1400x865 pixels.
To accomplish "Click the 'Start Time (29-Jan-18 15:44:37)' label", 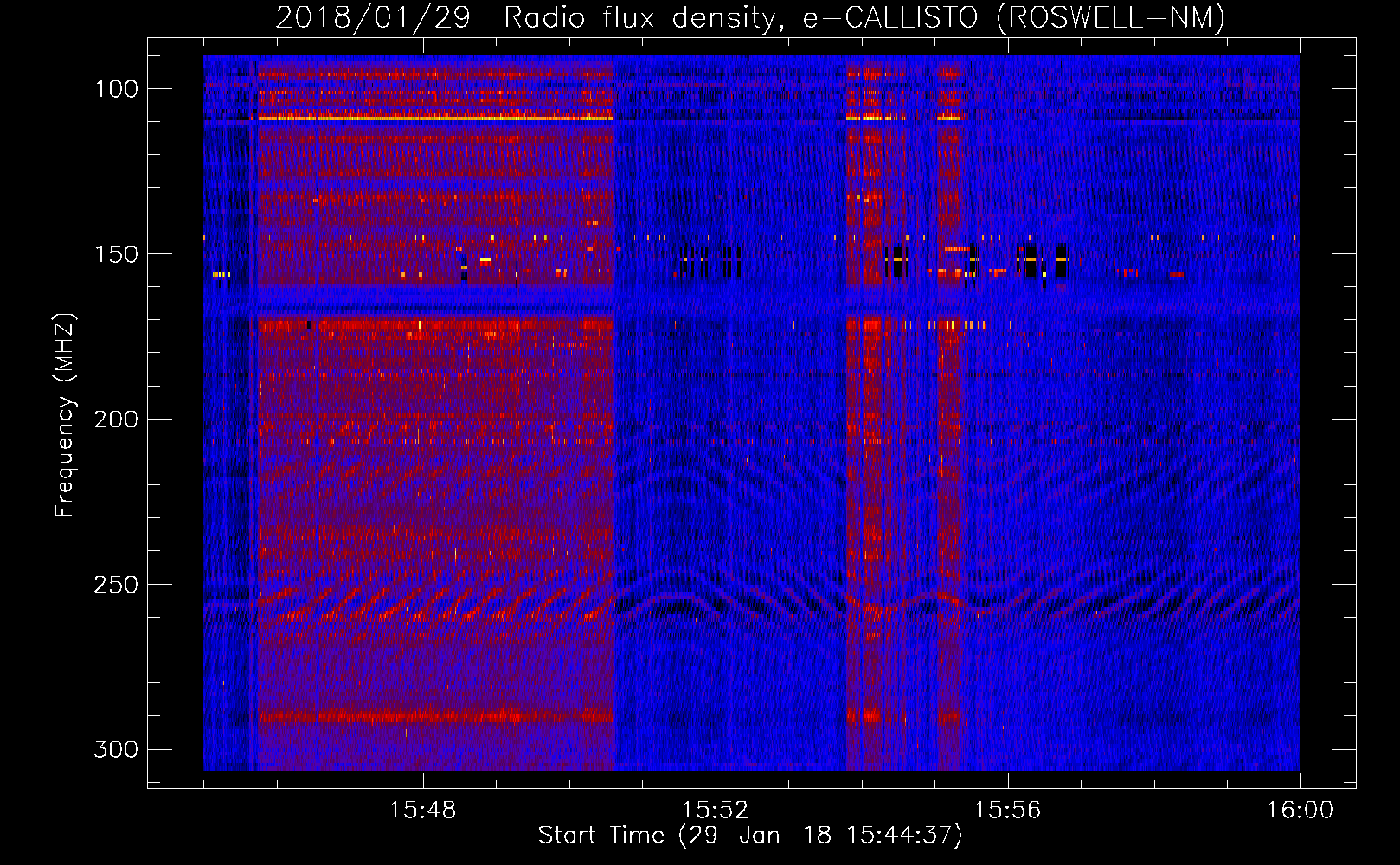I will pos(750,836).
